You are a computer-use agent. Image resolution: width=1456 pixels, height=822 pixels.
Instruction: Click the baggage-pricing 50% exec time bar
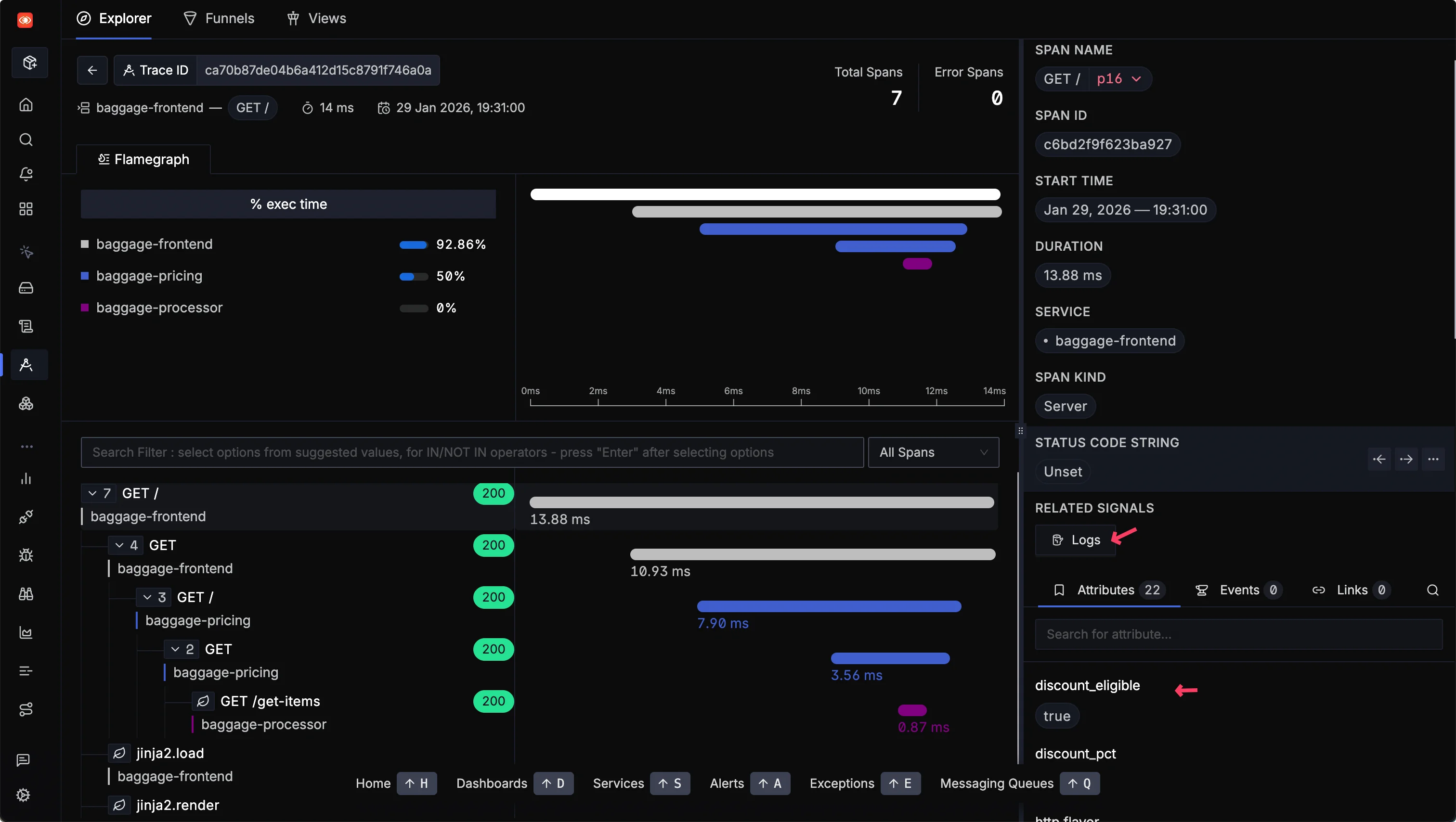click(x=412, y=276)
